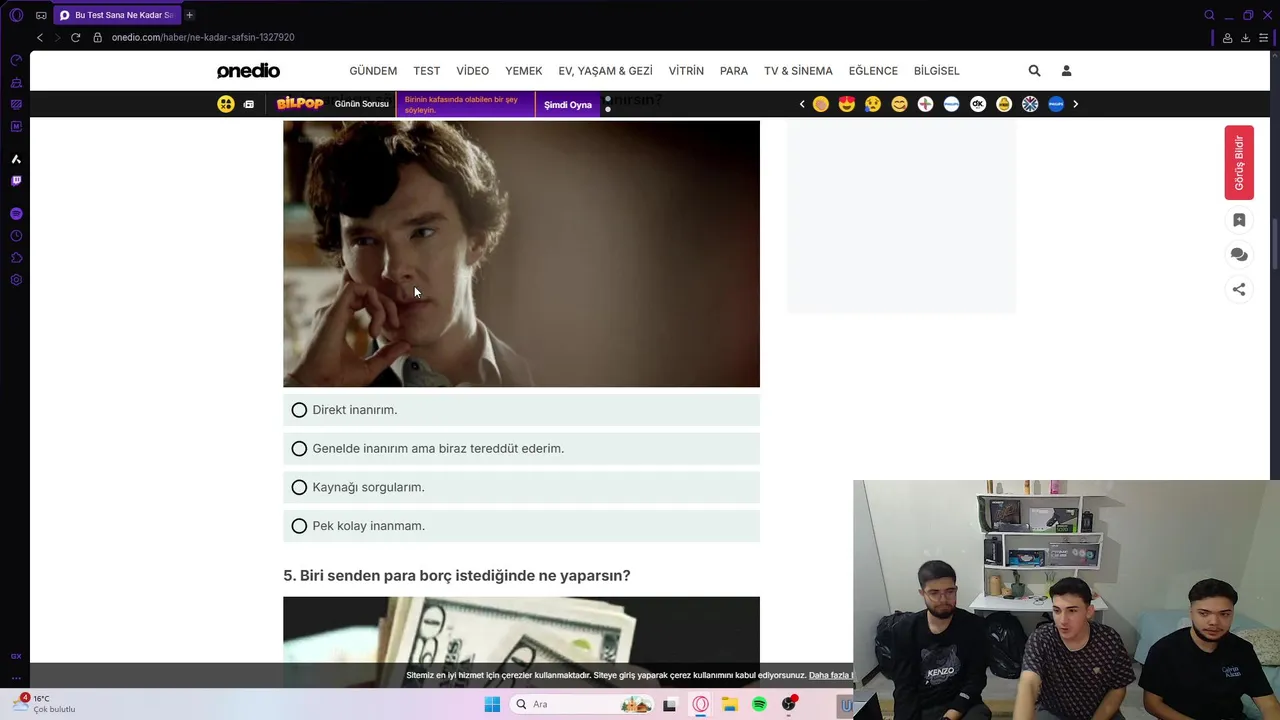This screenshot has height=720, width=1280.
Task: Click the share icon on the right
Action: click(1239, 290)
